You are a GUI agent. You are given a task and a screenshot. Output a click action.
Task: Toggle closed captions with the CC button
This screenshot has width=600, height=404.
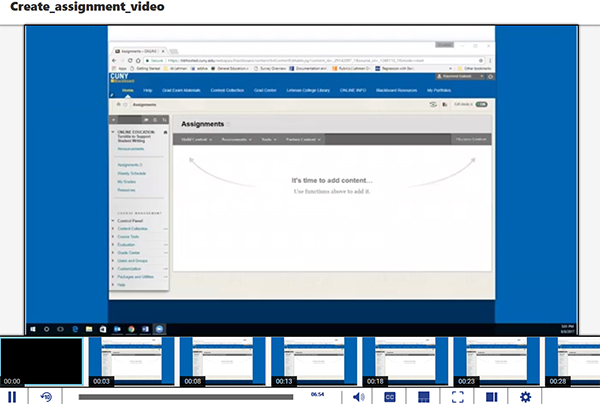(391, 396)
